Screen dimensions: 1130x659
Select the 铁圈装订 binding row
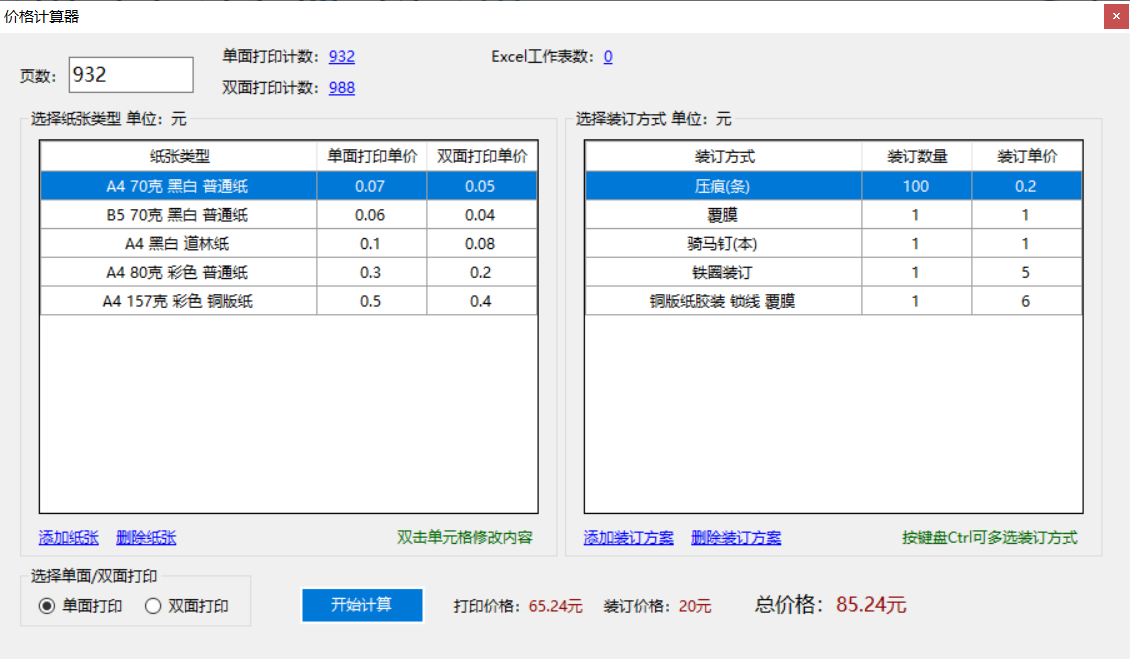(834, 273)
